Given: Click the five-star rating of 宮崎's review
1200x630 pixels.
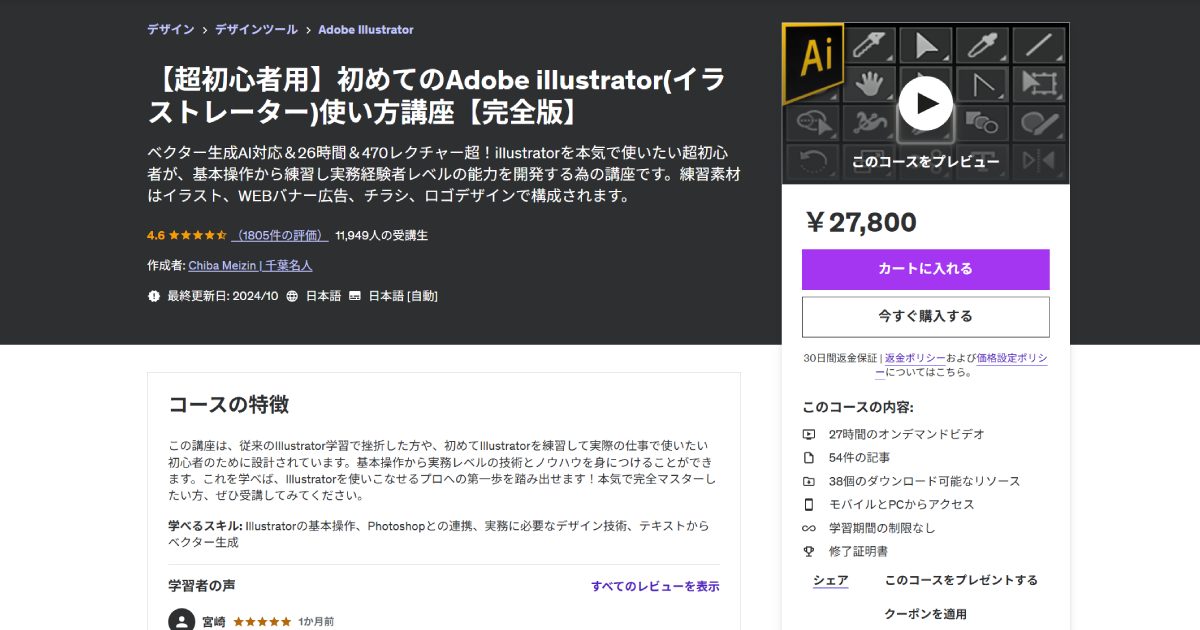Looking at the screenshot, I should coord(262,622).
